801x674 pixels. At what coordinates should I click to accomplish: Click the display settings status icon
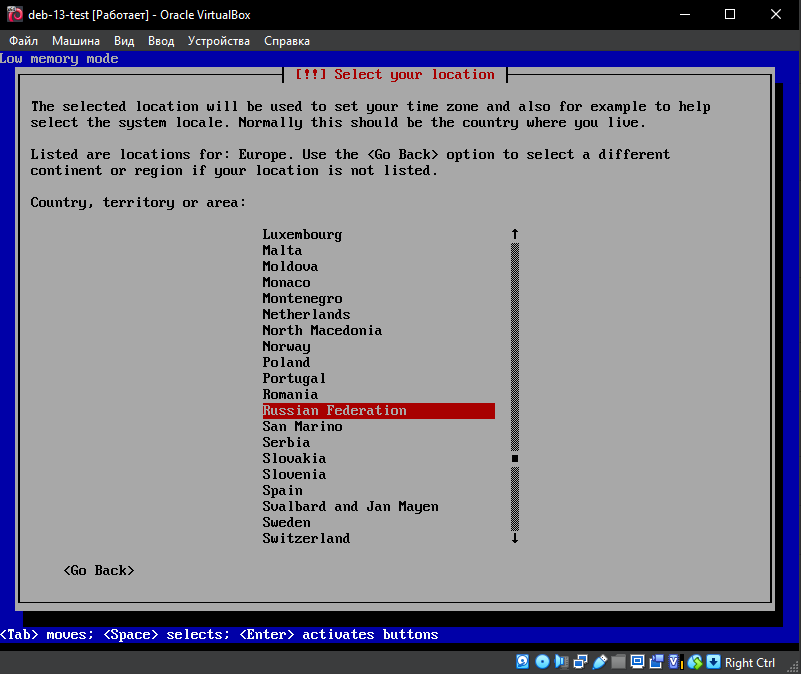tap(637, 662)
